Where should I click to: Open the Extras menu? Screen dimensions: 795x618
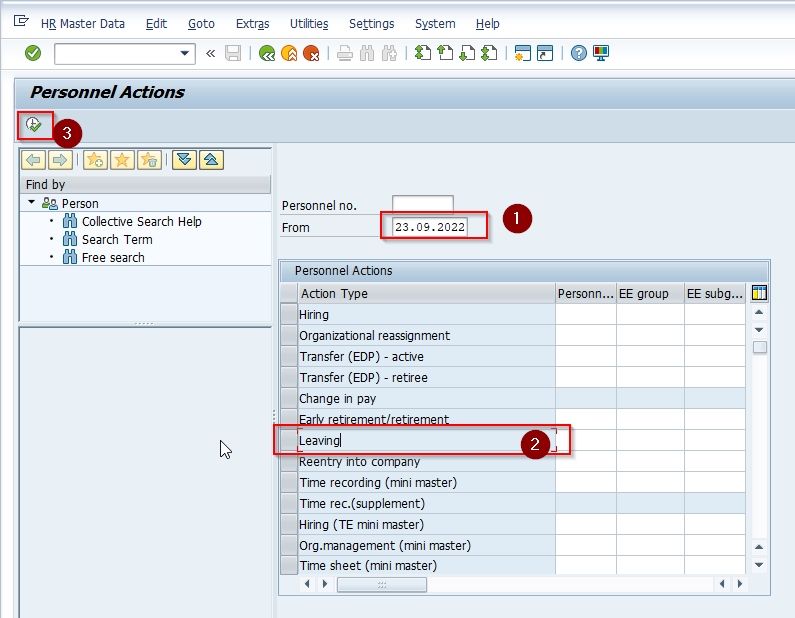pos(252,24)
